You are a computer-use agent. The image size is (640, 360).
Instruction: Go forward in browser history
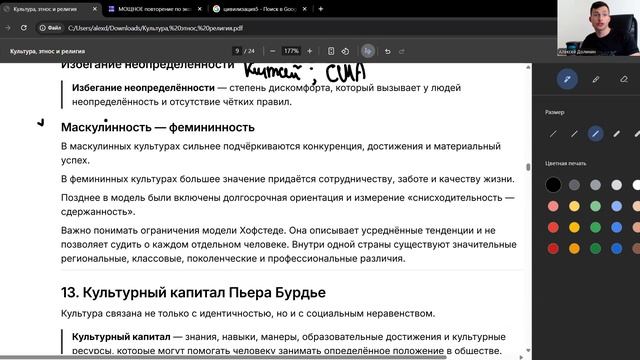[x=7, y=28]
